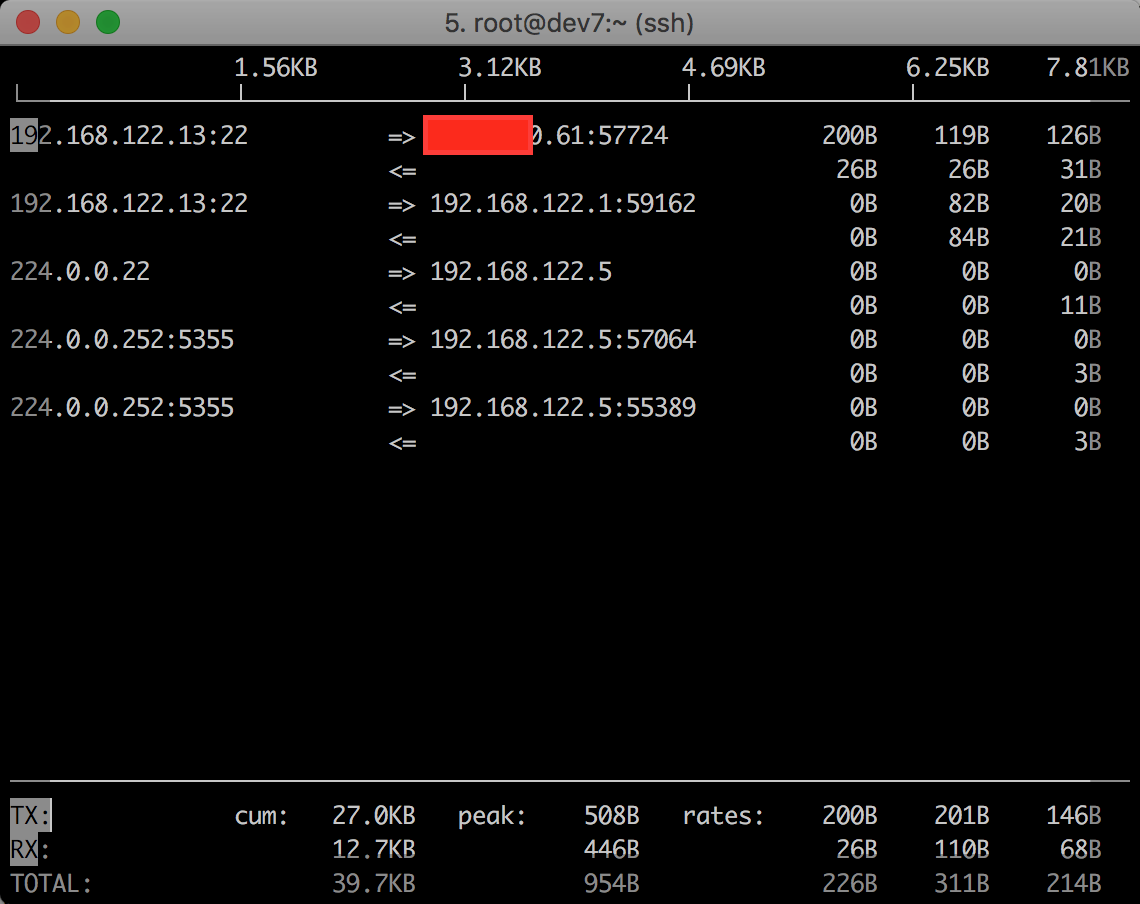This screenshot has height=904, width=1140.
Task: Click the highlighted RX: label
Action: pos(30,850)
